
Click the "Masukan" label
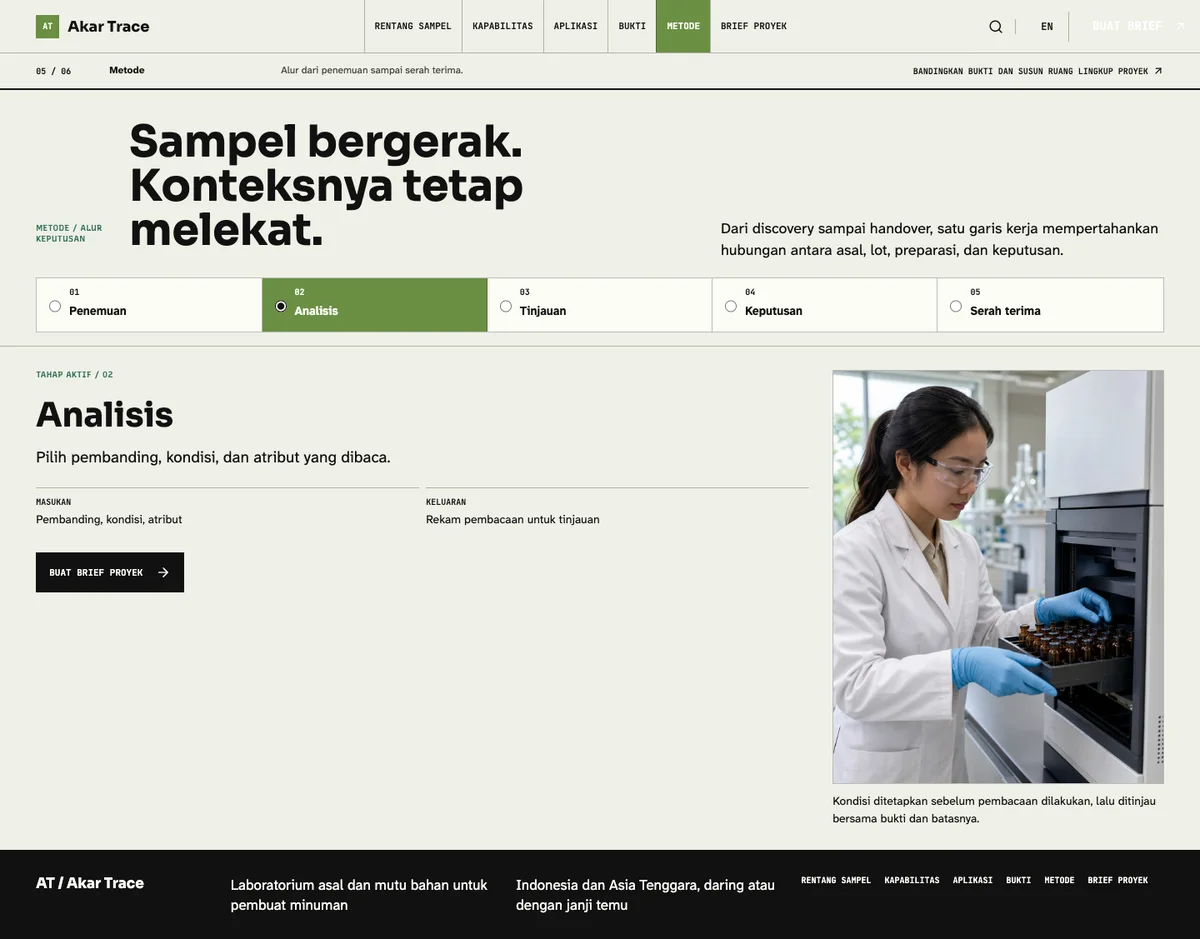click(x=54, y=502)
